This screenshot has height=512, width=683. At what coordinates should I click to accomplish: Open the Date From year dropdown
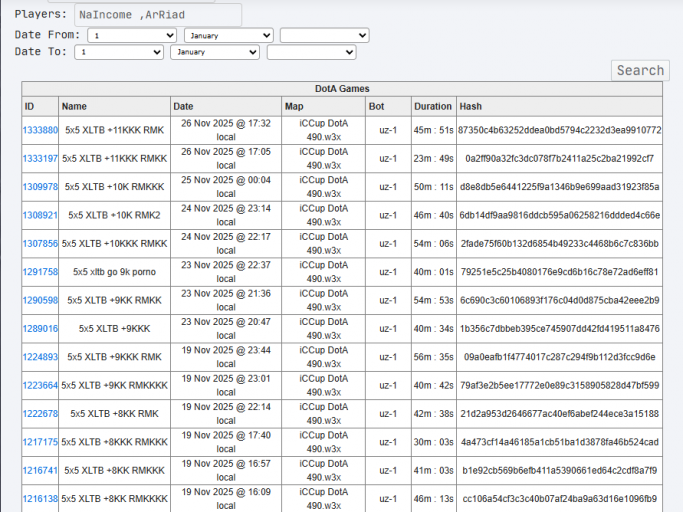point(325,35)
